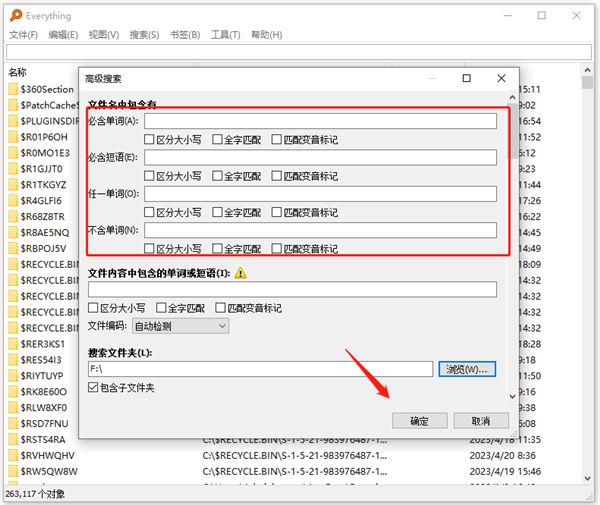Screen dimensions: 600x505
Task: Enable 全字匹配 under file content field
Action: point(161,308)
